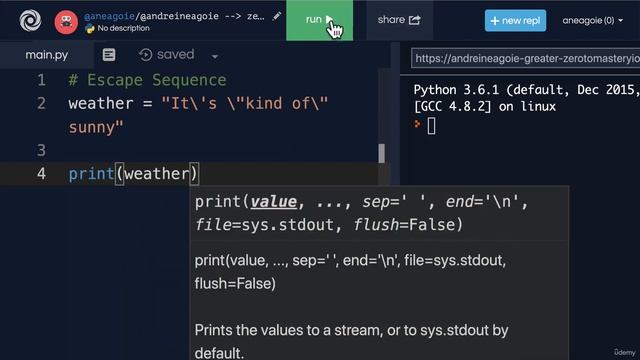
Task: Click the editor vertical scrollbar thumb
Action: point(382,153)
